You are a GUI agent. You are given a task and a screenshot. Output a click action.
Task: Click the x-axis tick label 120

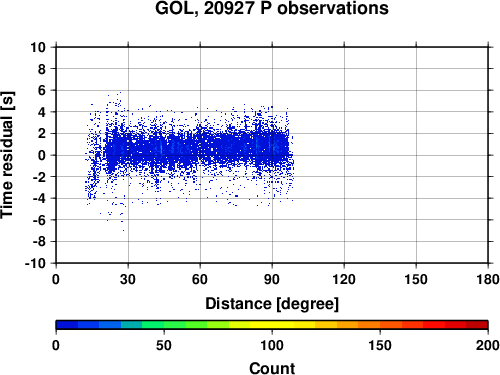point(344,279)
